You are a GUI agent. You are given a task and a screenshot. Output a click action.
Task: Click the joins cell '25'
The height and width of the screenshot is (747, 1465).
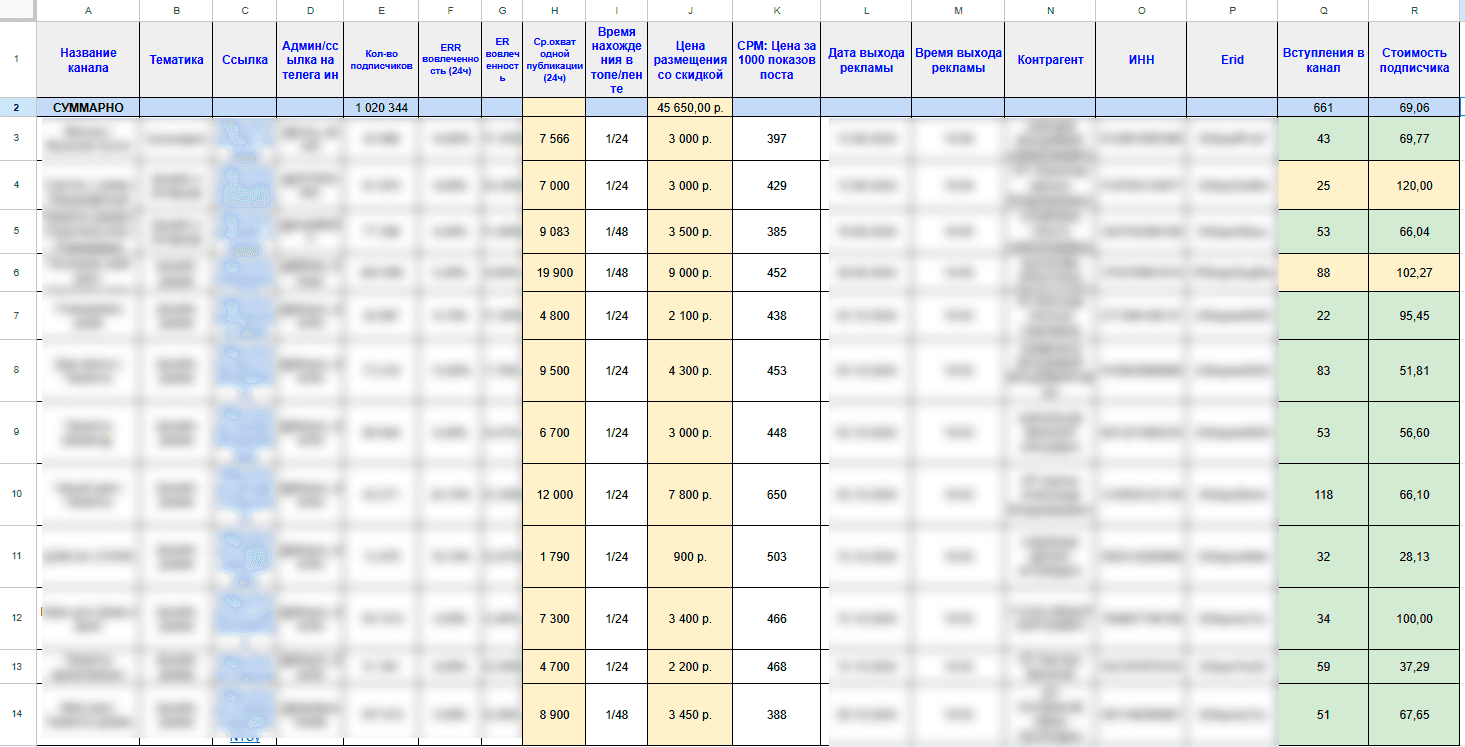coord(1324,186)
